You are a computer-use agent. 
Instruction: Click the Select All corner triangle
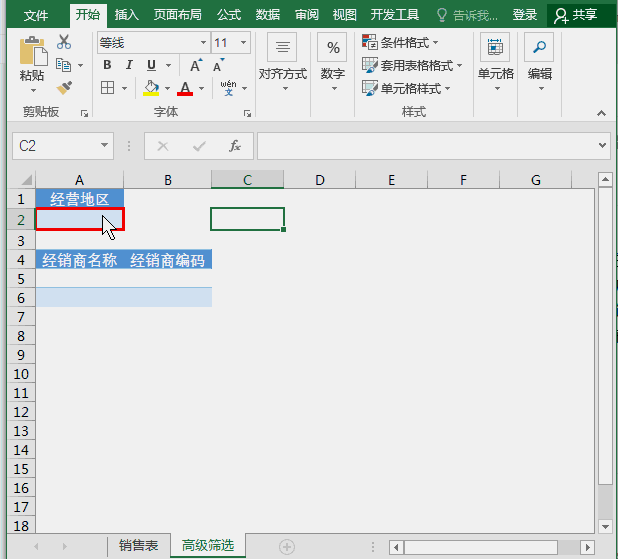point(26,180)
